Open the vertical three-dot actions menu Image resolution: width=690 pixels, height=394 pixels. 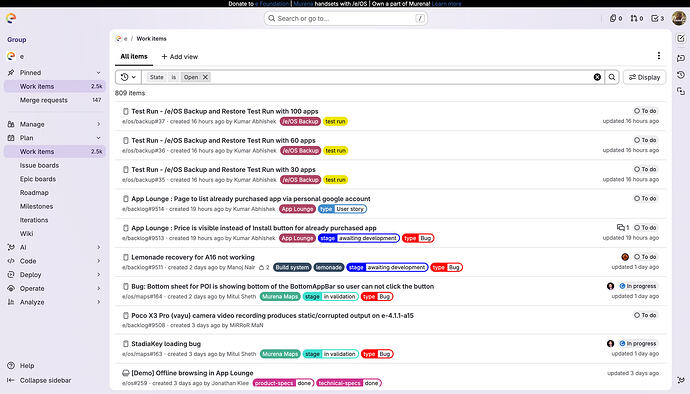coord(659,55)
